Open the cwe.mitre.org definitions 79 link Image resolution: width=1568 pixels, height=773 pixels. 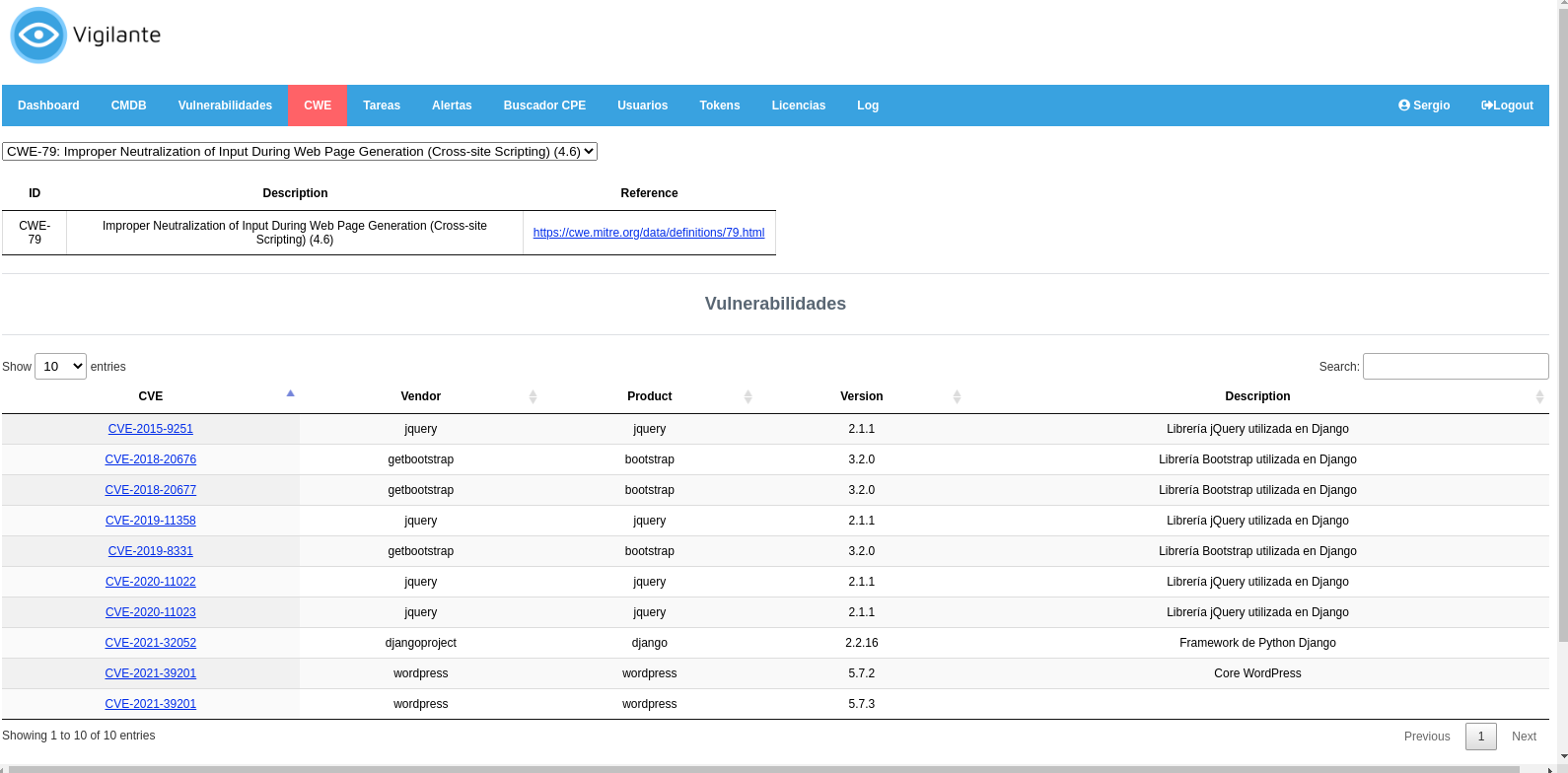tap(649, 233)
